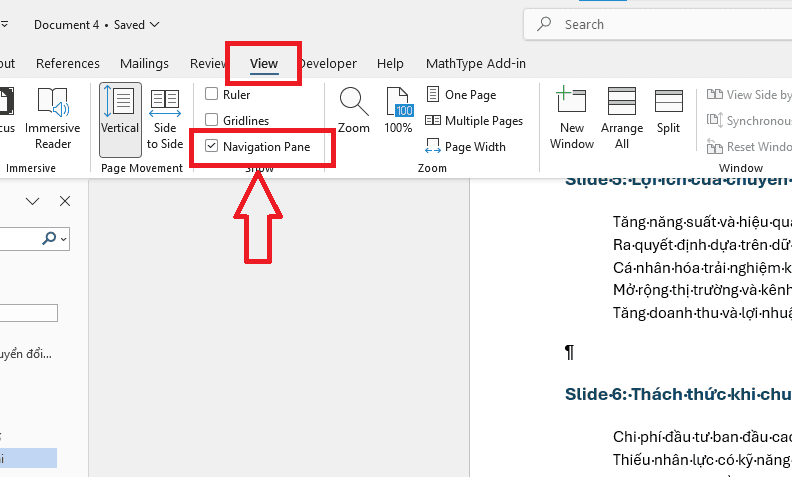Open the Immersive Reader view
This screenshot has width=792, height=495.
pos(53,118)
